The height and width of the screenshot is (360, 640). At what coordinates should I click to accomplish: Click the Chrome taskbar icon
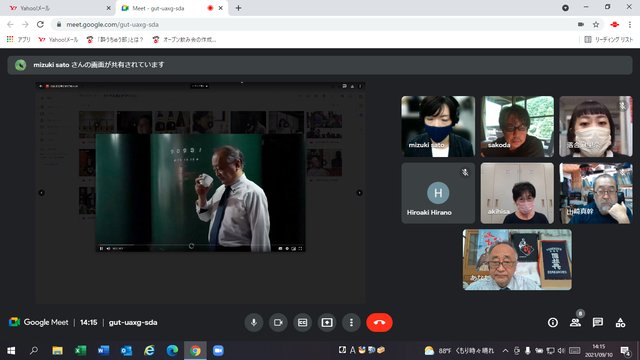195,351
